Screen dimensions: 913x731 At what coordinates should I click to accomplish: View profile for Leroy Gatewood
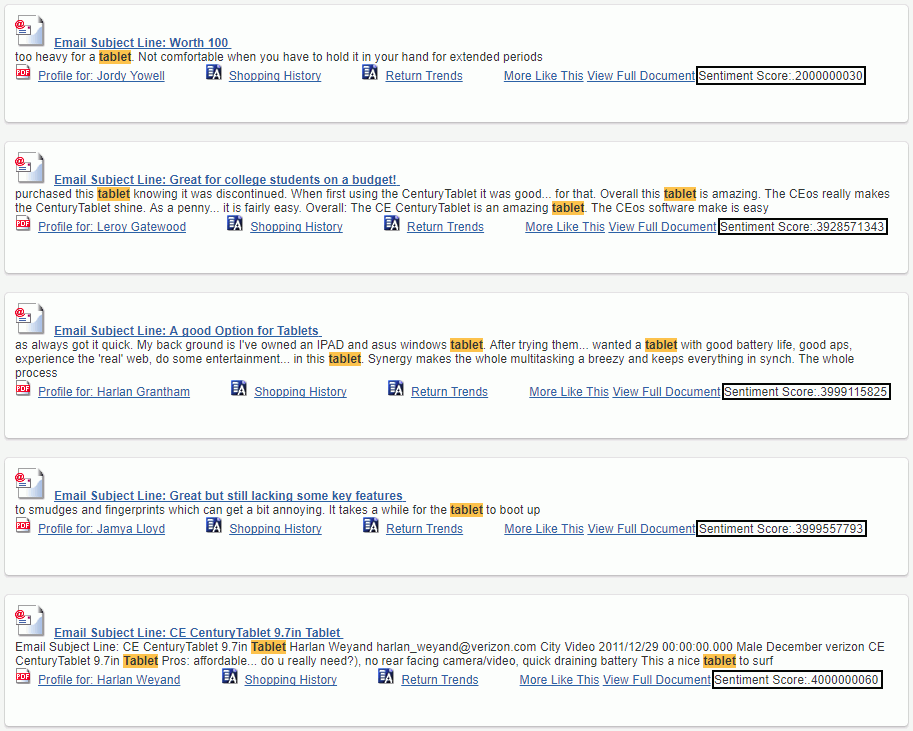[112, 227]
